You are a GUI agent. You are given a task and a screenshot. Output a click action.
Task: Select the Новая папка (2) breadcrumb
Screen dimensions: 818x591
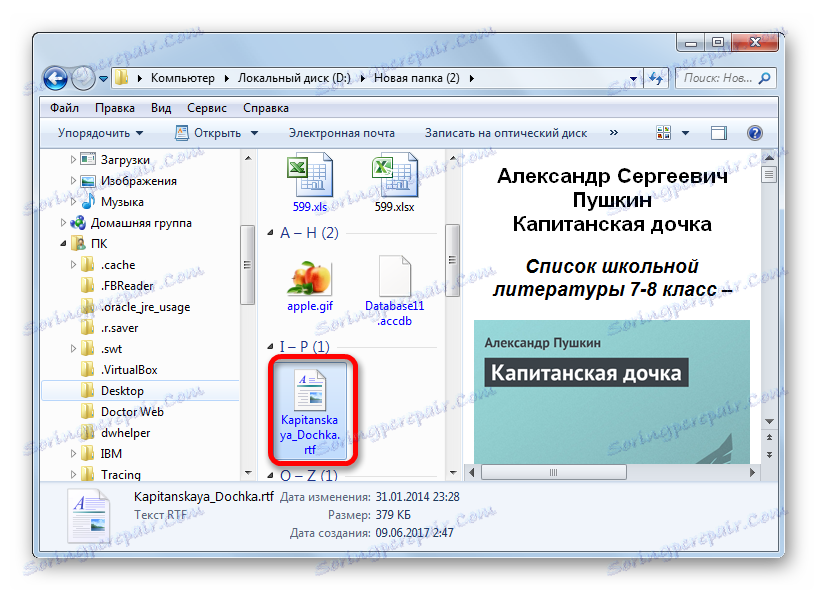416,78
